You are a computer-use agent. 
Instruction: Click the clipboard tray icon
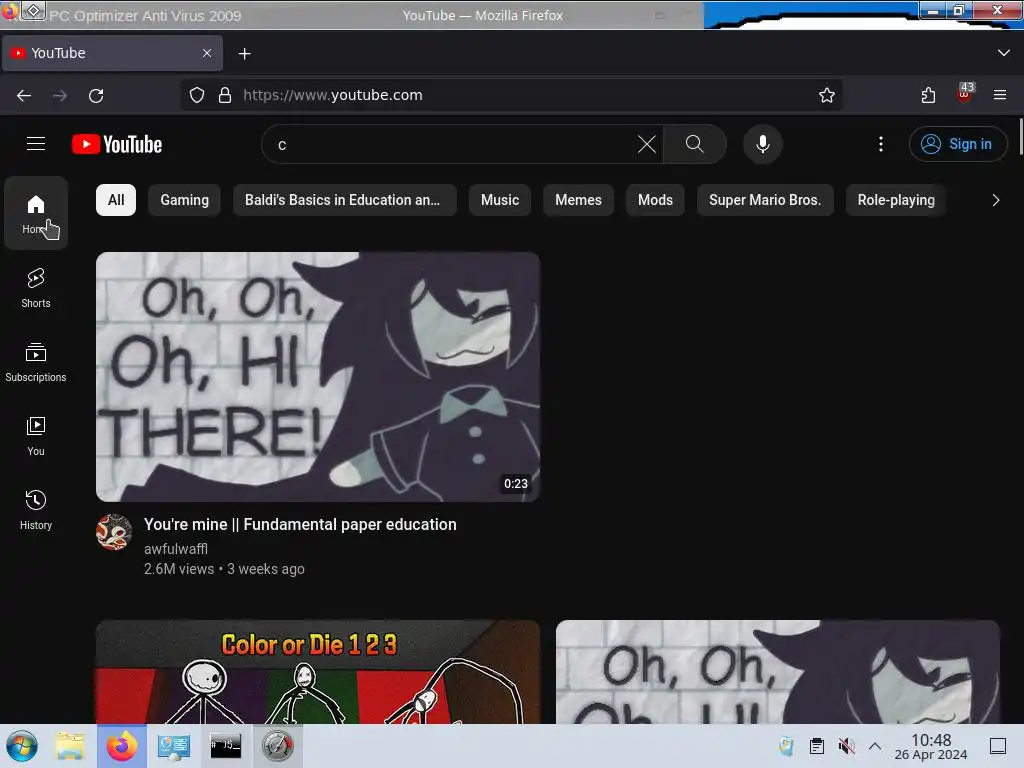(x=816, y=746)
